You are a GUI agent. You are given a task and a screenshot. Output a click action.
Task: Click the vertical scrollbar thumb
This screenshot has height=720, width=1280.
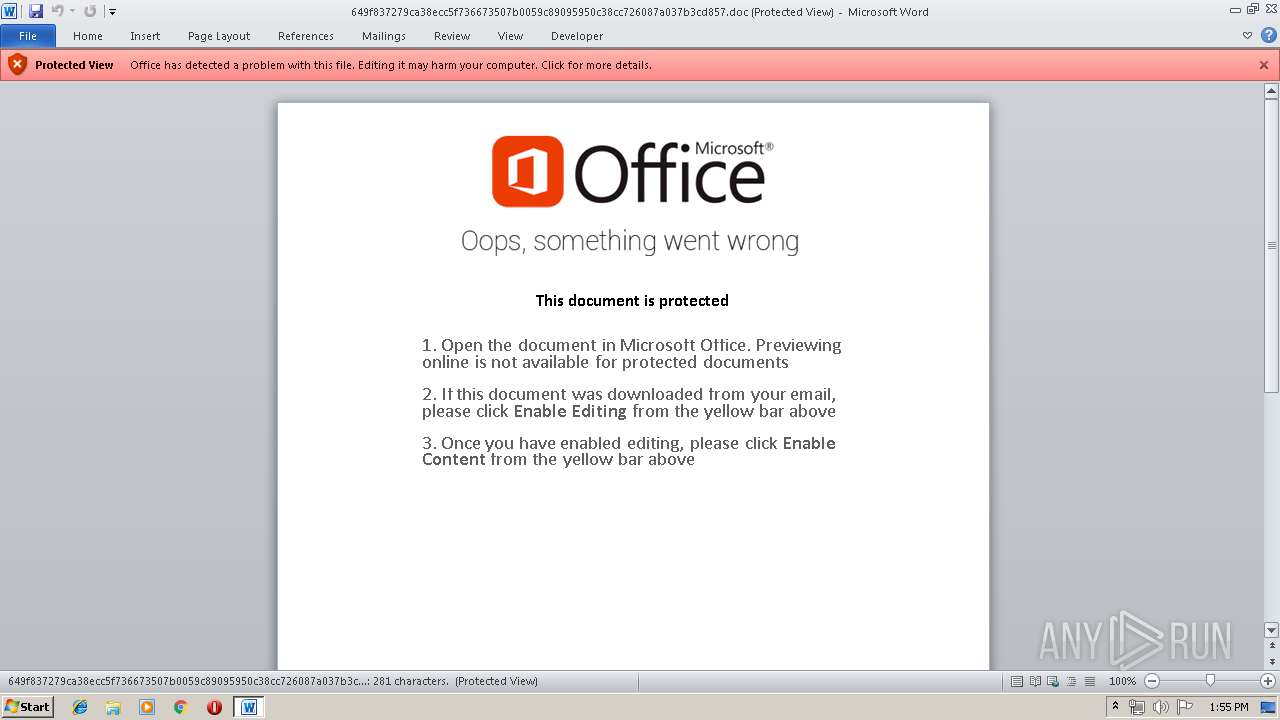point(1271,245)
